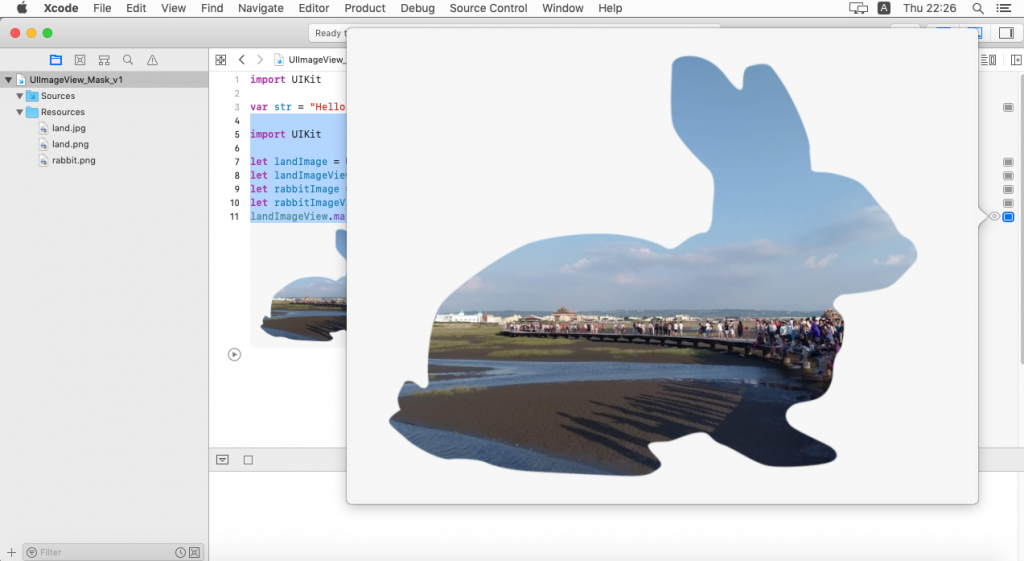1024x561 pixels.
Task: Open the Project navigator folder icon
Action: [56, 60]
